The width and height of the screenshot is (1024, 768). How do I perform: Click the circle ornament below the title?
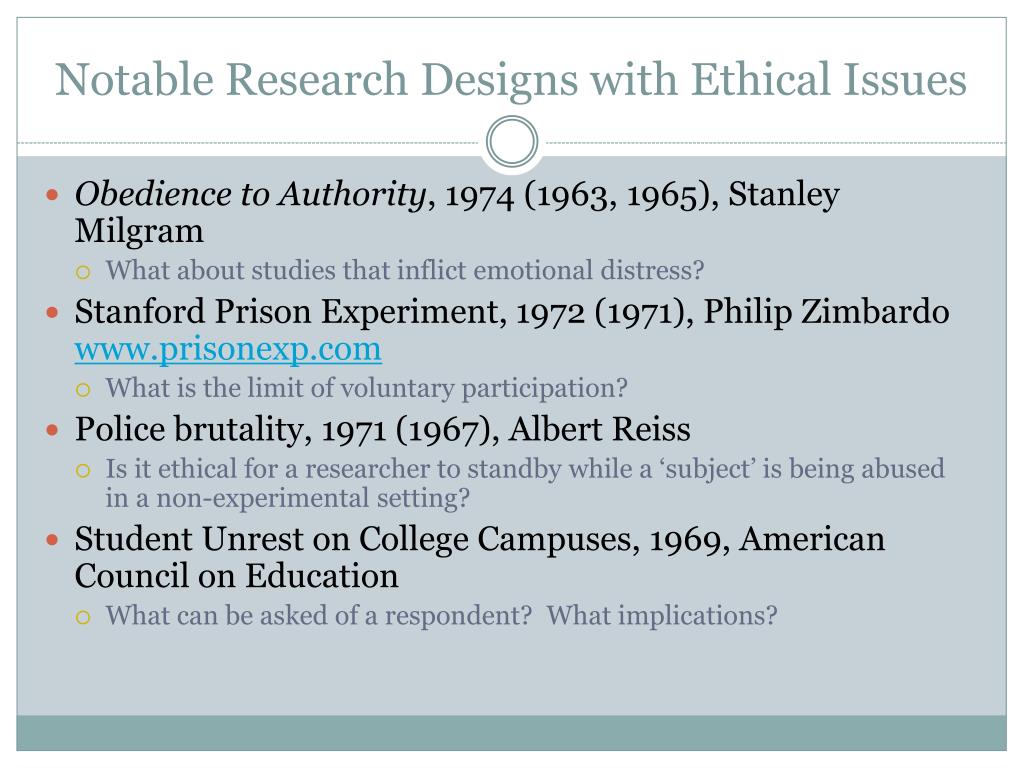click(x=512, y=142)
